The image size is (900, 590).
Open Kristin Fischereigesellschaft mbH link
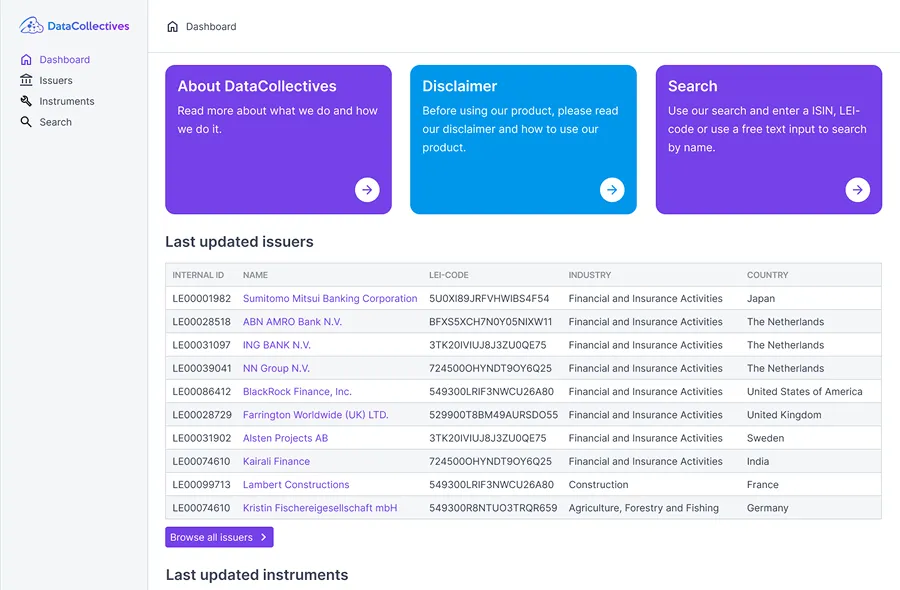[320, 508]
